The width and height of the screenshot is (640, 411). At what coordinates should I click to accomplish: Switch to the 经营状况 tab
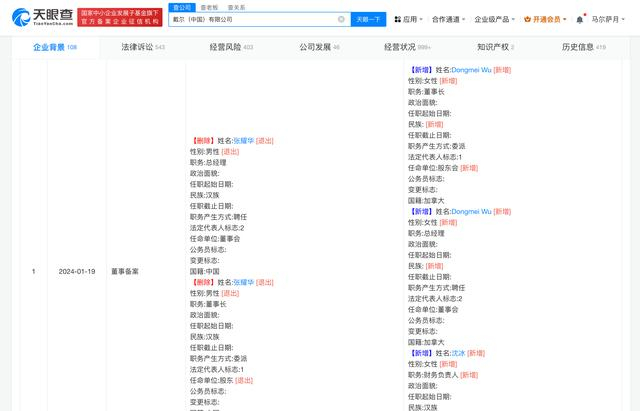(407, 47)
